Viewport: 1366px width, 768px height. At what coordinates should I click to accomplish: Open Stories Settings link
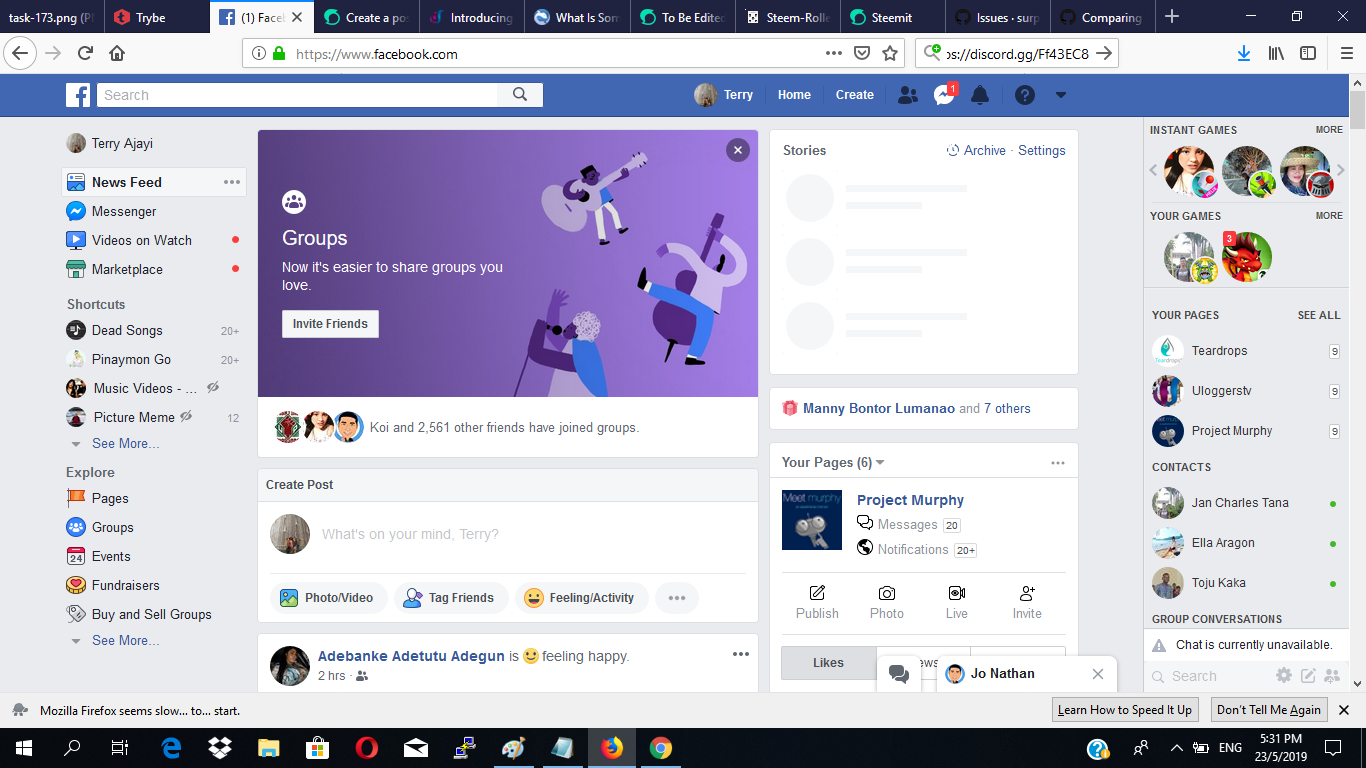pos(1042,150)
